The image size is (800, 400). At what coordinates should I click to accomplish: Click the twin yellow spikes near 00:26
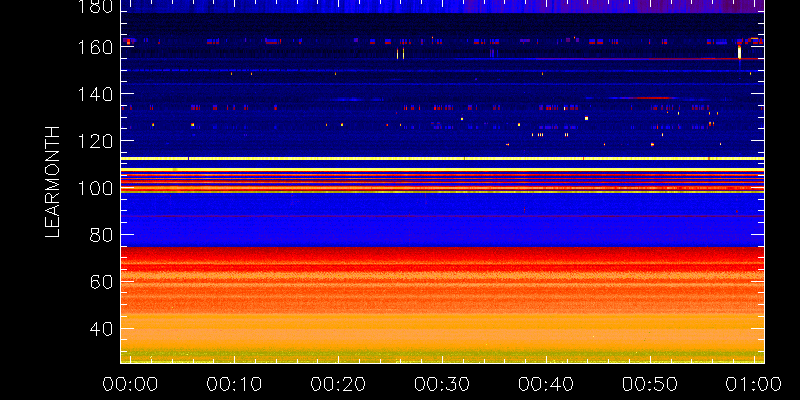click(x=401, y=54)
